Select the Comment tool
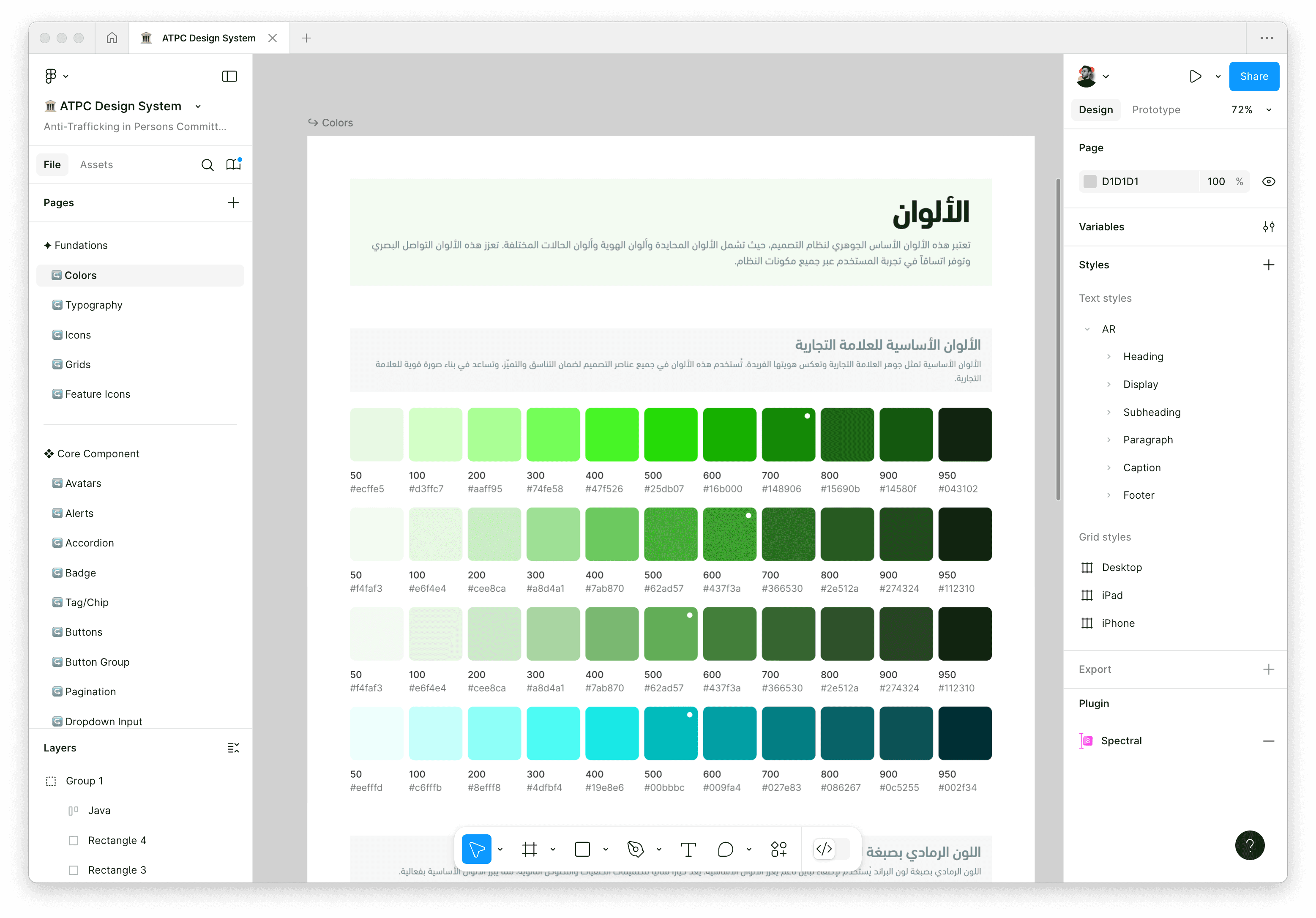This screenshot has width=1316, height=918. [725, 849]
